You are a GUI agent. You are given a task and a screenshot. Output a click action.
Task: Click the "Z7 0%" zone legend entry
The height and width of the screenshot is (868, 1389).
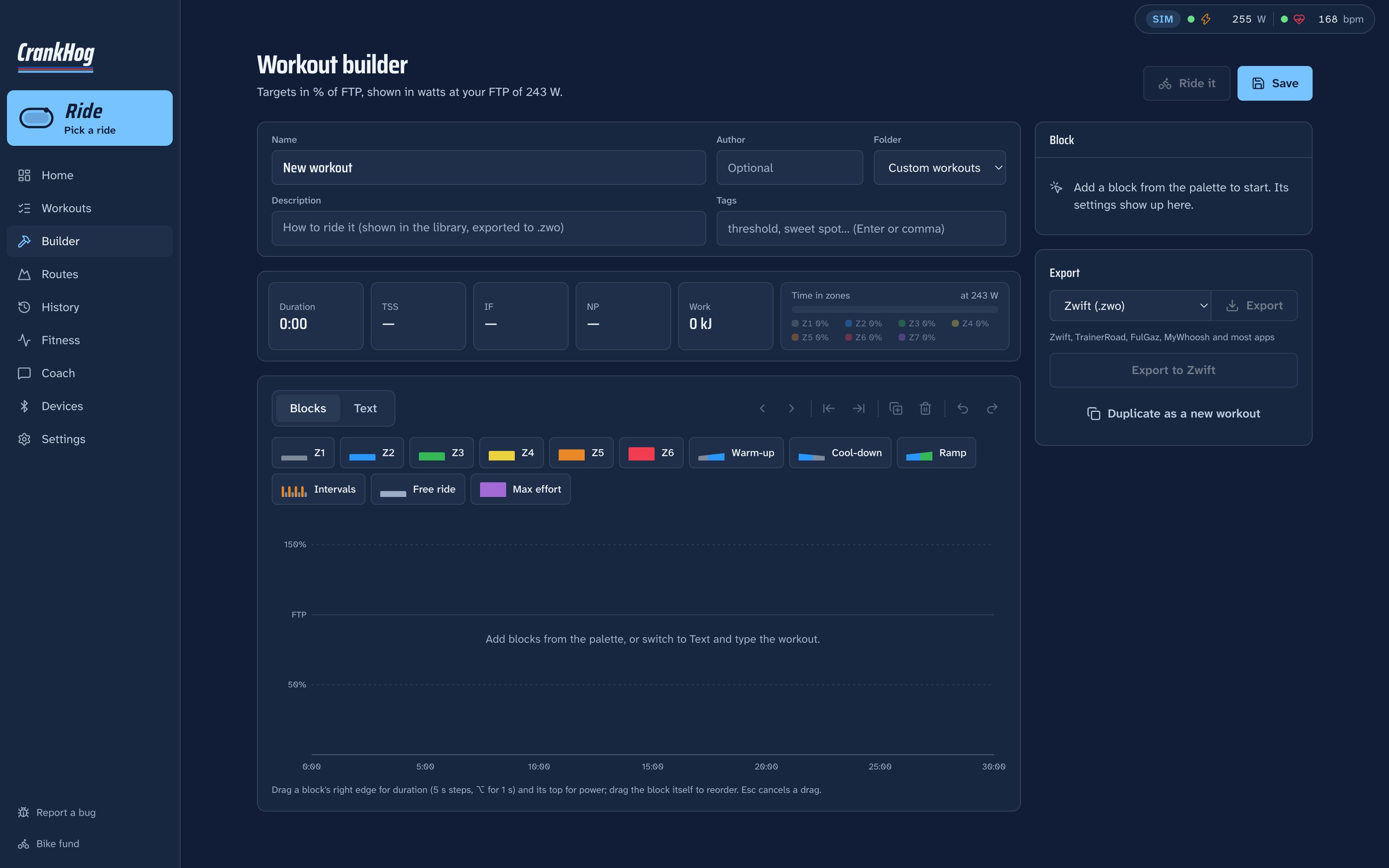pos(917,337)
